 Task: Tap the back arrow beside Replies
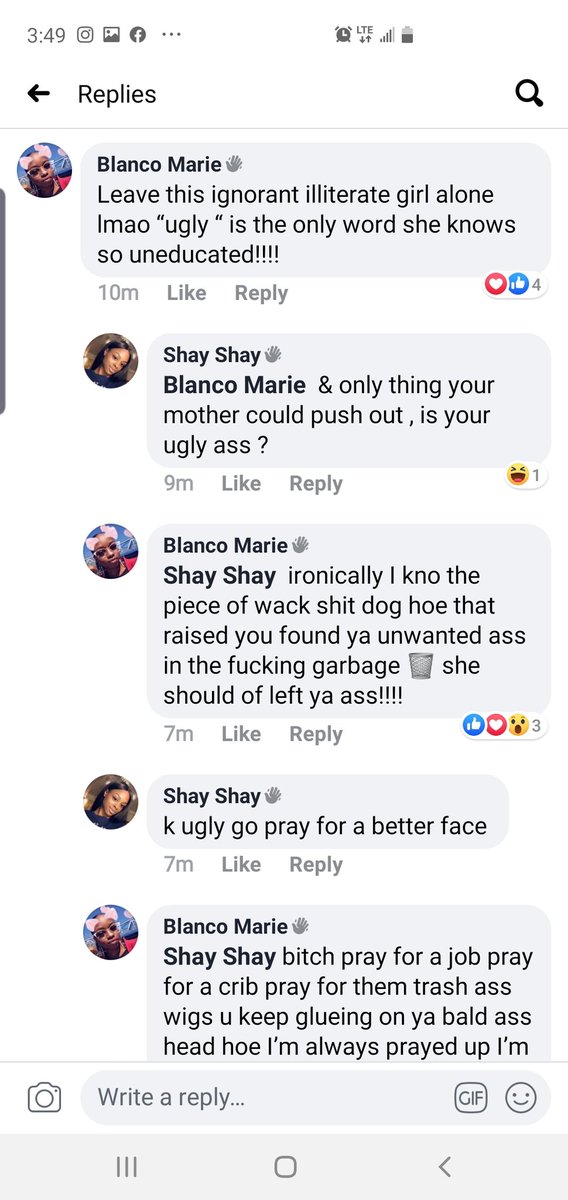click(38, 94)
